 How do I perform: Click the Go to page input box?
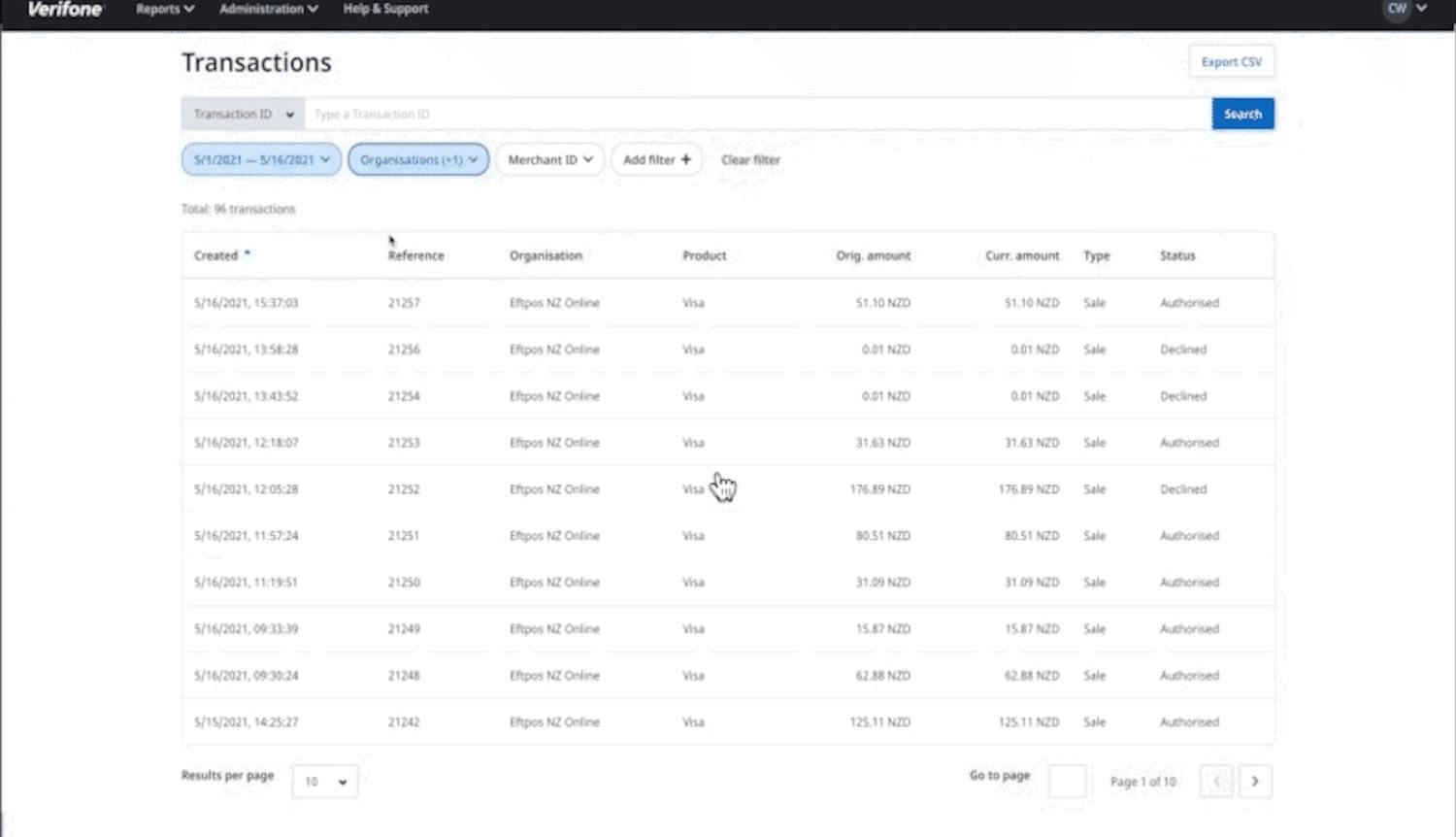pos(1067,782)
